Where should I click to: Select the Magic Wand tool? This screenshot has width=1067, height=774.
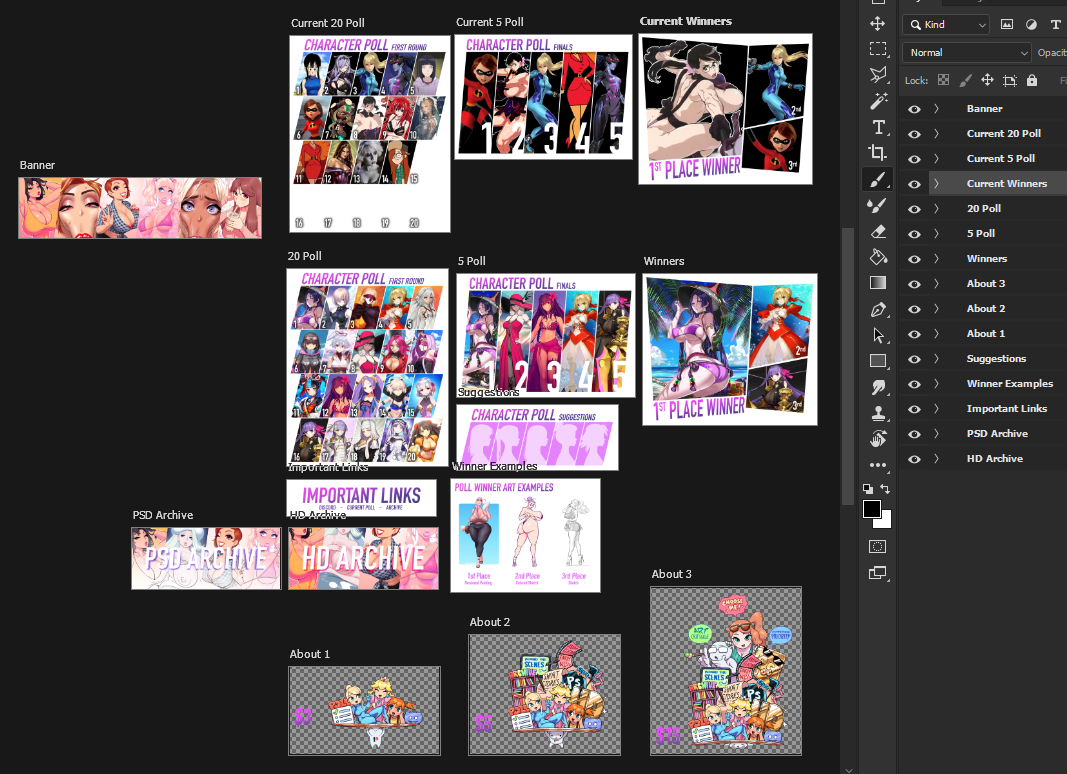click(878, 101)
